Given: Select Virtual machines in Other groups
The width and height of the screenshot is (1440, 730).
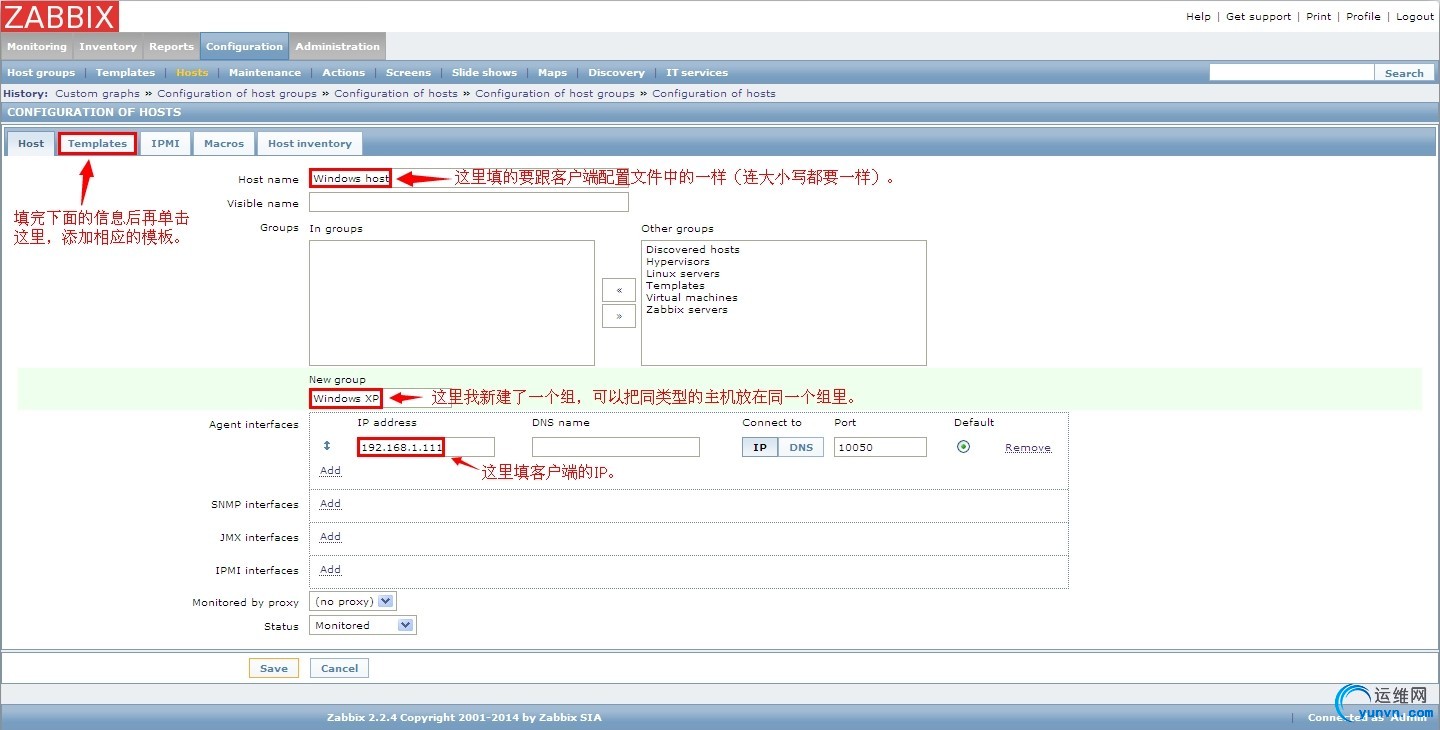Looking at the screenshot, I should [x=692, y=298].
